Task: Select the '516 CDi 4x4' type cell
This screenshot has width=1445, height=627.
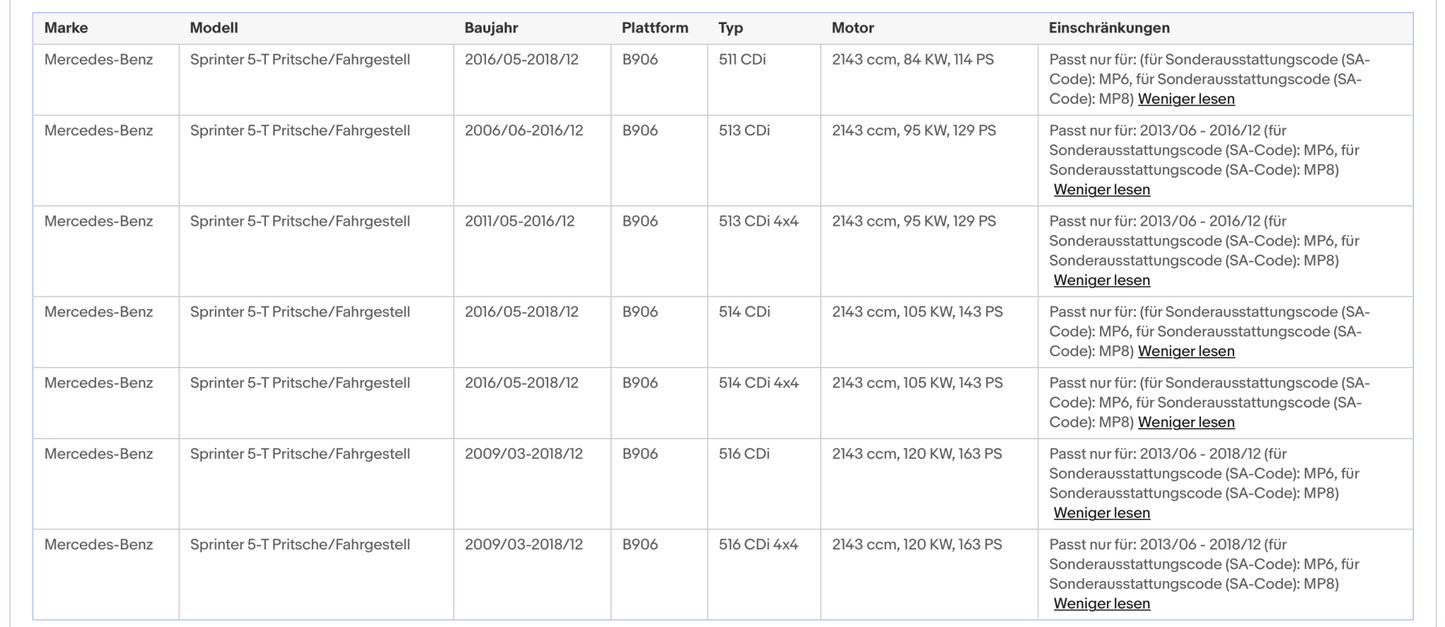Action: (x=758, y=545)
